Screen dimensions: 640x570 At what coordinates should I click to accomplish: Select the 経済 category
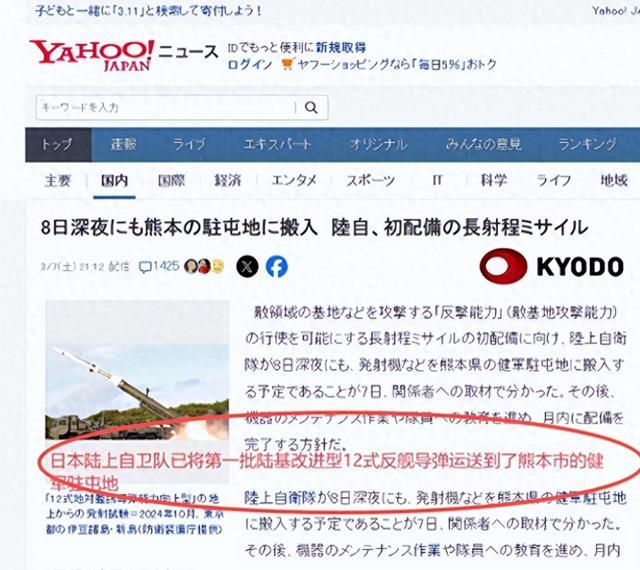point(228,180)
